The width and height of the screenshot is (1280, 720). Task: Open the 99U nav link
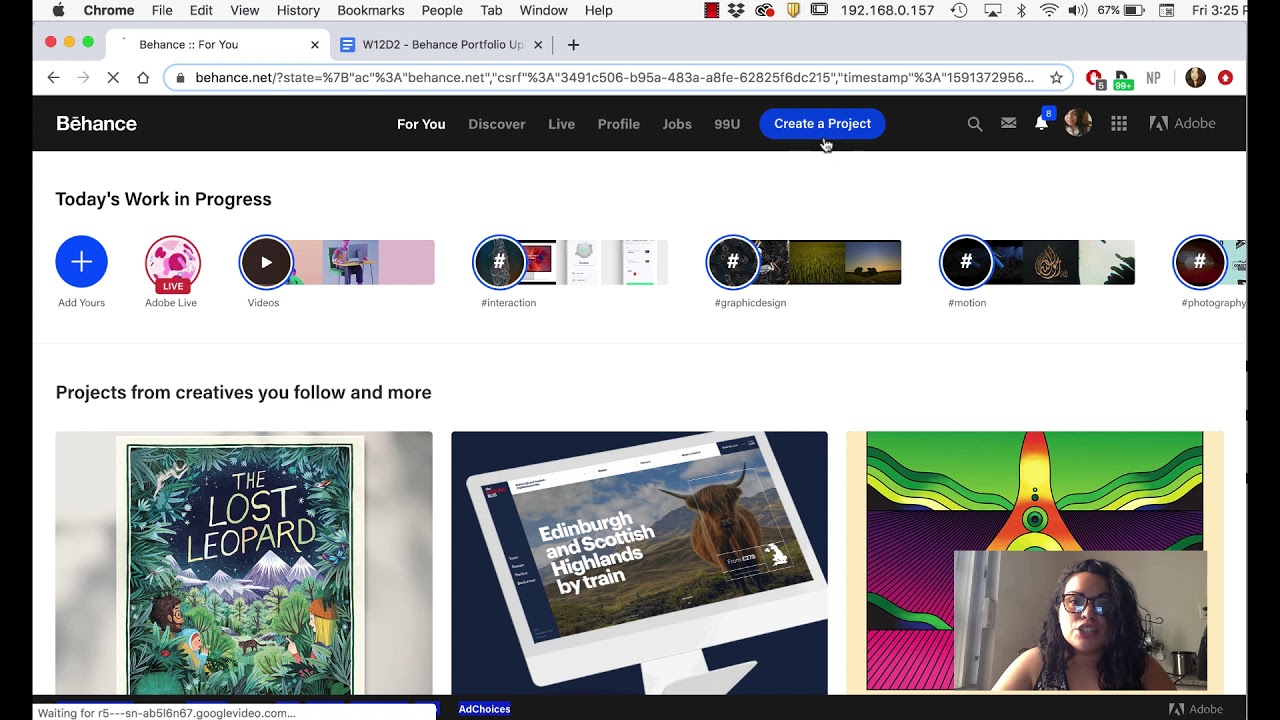click(727, 124)
